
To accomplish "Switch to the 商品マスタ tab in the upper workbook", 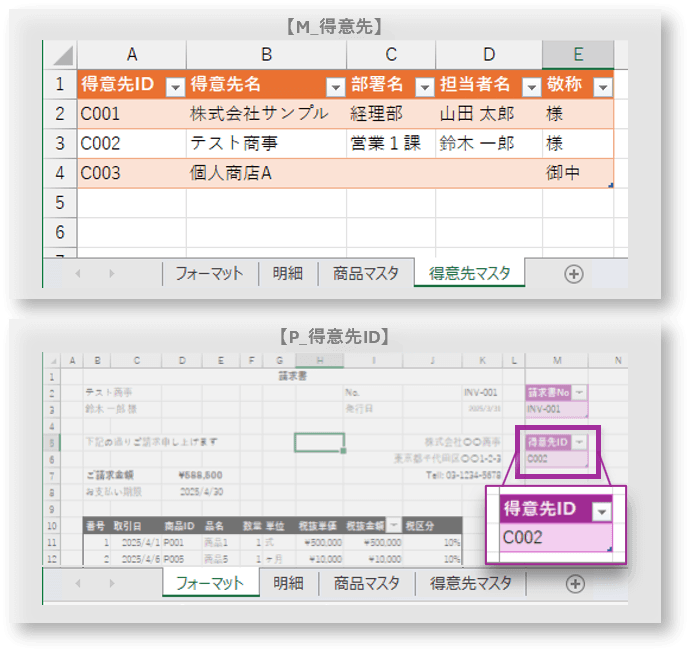I will (x=366, y=272).
